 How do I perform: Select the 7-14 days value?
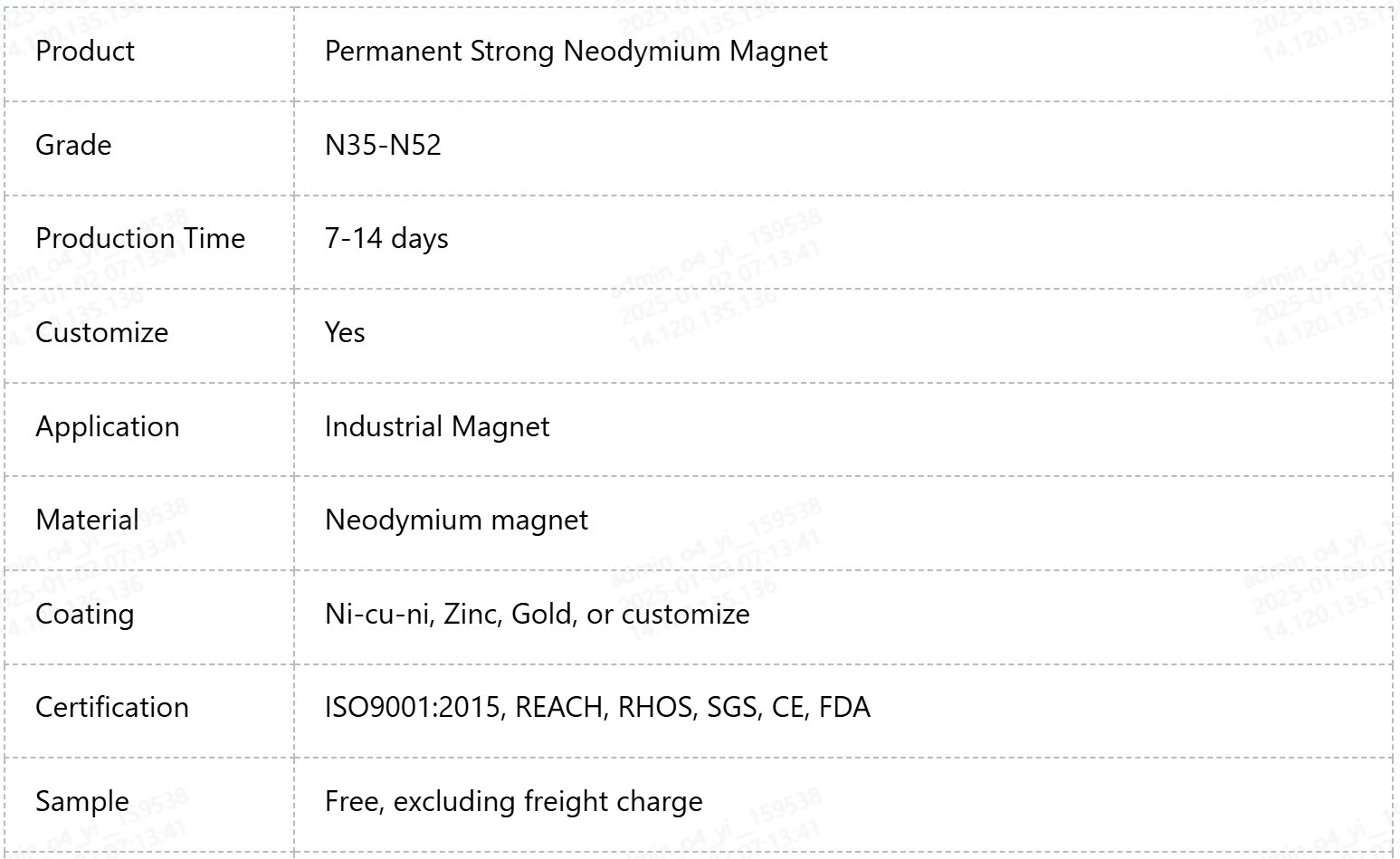click(386, 238)
